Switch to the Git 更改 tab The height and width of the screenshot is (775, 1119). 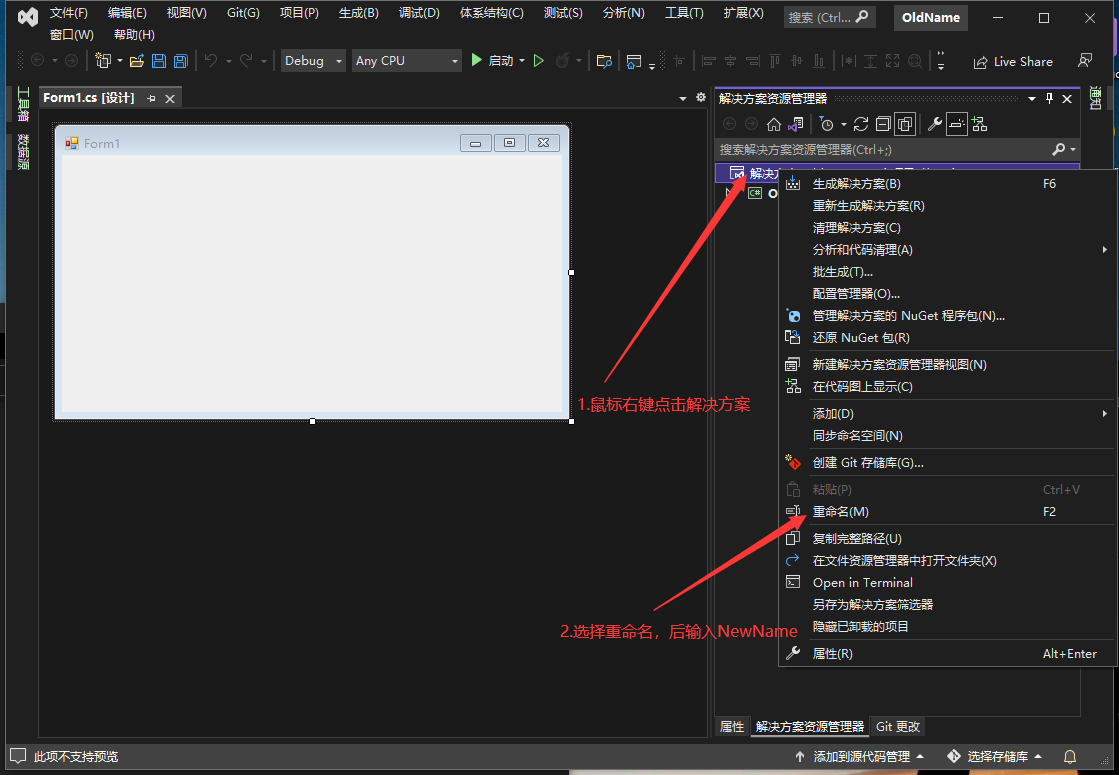897,726
